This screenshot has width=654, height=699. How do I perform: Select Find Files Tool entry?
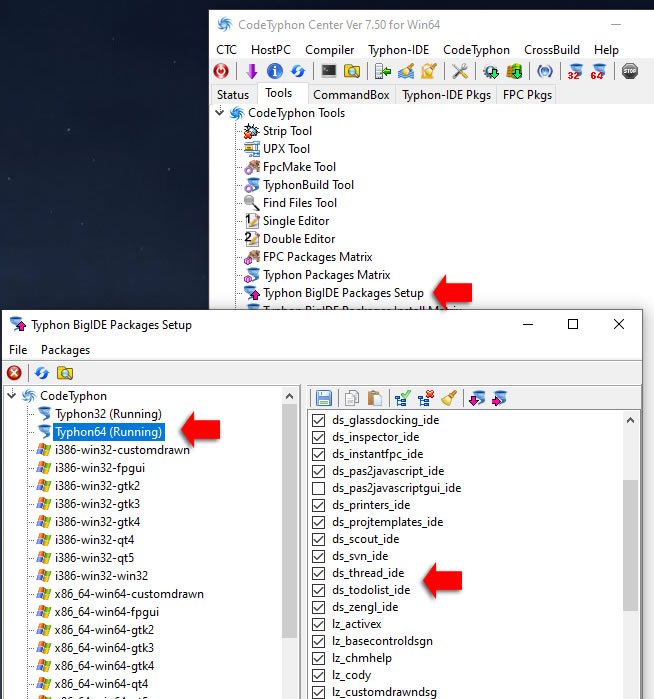[x=300, y=203]
